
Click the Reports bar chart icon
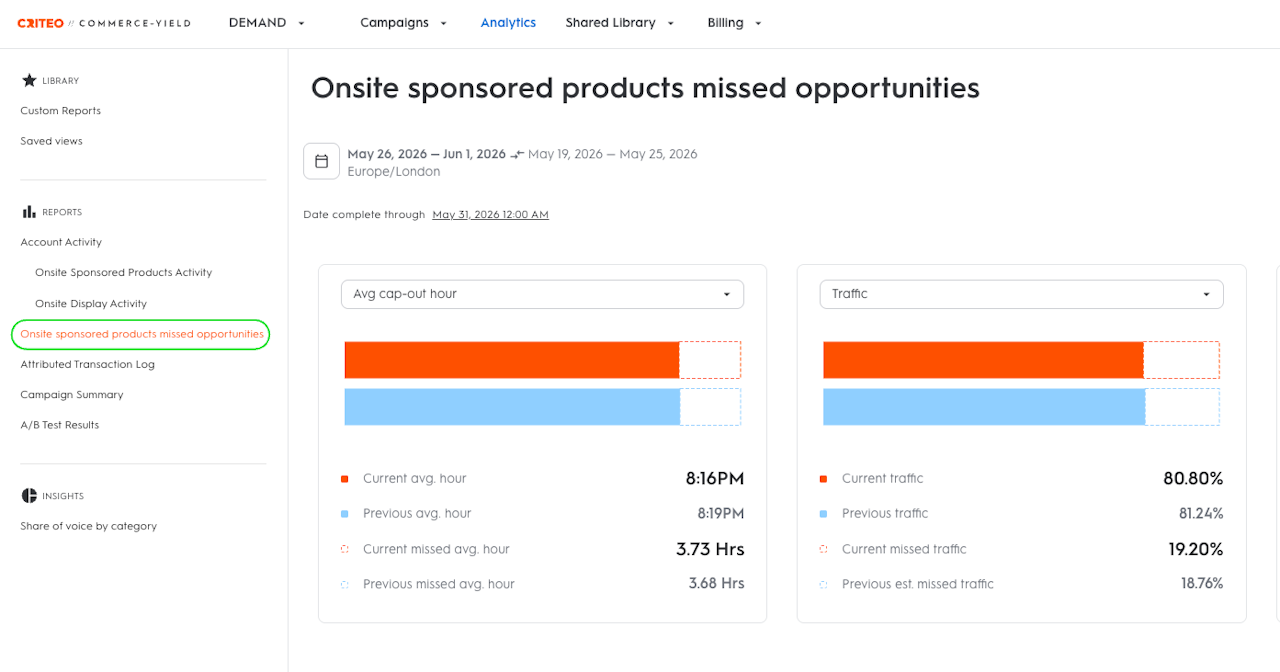click(x=29, y=212)
